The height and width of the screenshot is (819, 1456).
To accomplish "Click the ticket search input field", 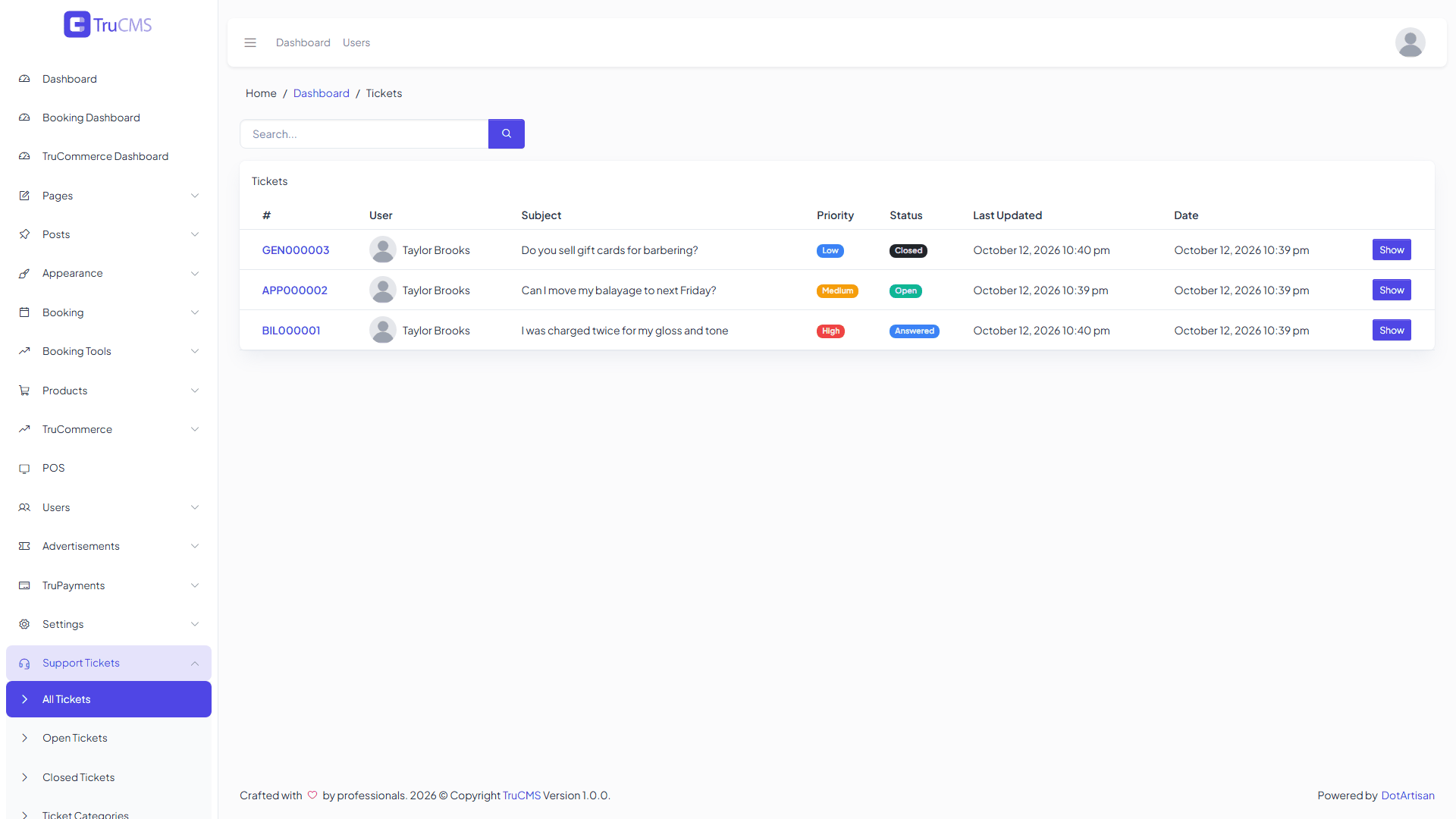I will click(x=364, y=133).
